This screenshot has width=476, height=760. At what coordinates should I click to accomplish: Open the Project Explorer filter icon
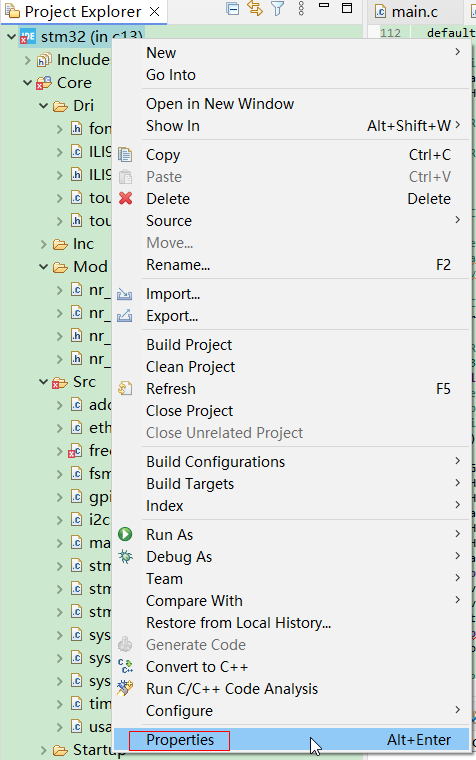(x=277, y=8)
